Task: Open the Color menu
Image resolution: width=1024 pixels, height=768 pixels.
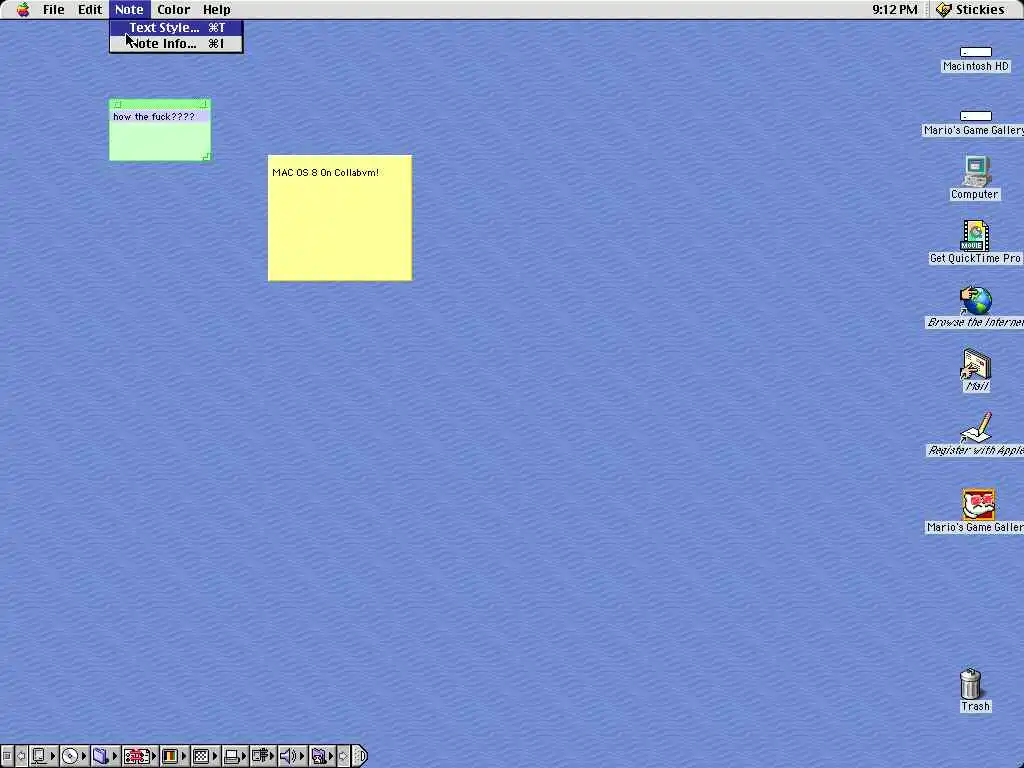Action: (x=174, y=9)
